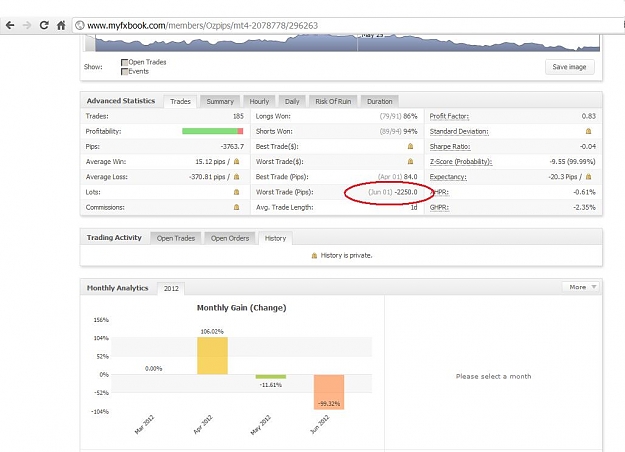
Task: Click the Jun 2012 orange loss bar
Action: 329,392
